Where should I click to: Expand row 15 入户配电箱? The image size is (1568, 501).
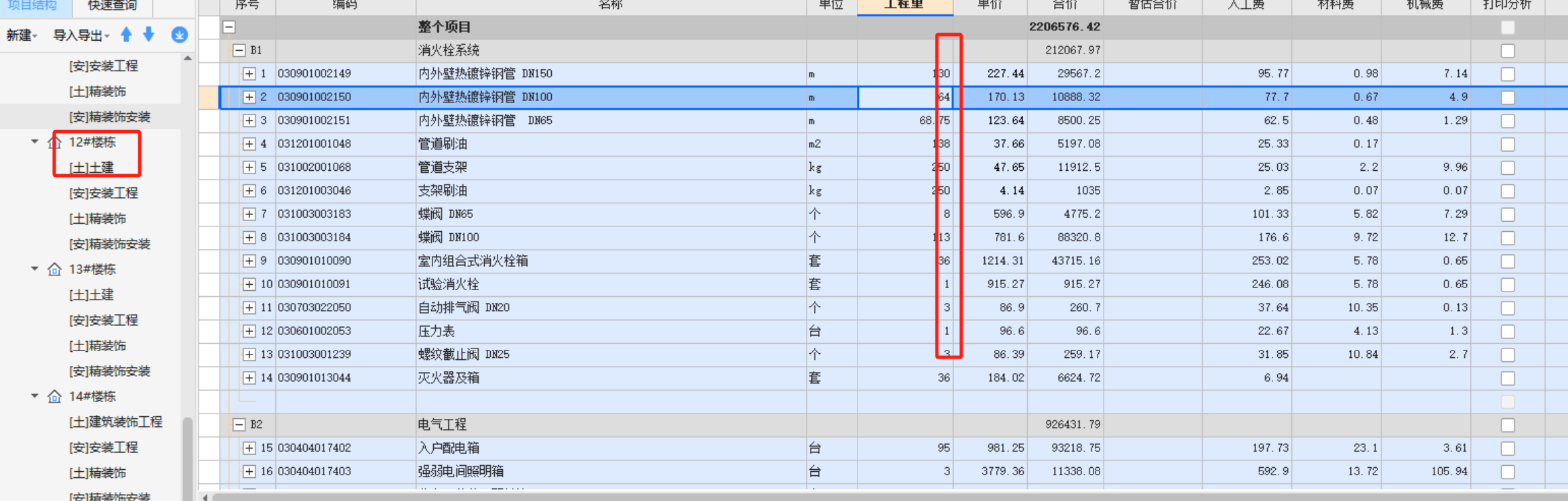point(249,448)
